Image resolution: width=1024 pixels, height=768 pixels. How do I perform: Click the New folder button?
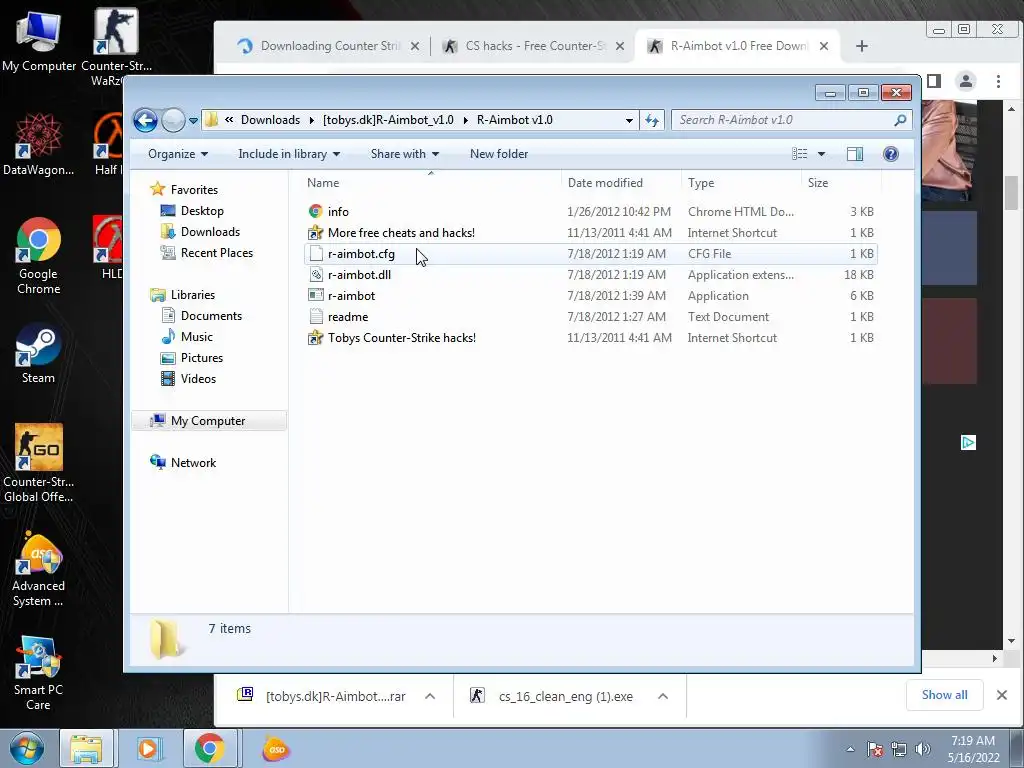tap(499, 154)
